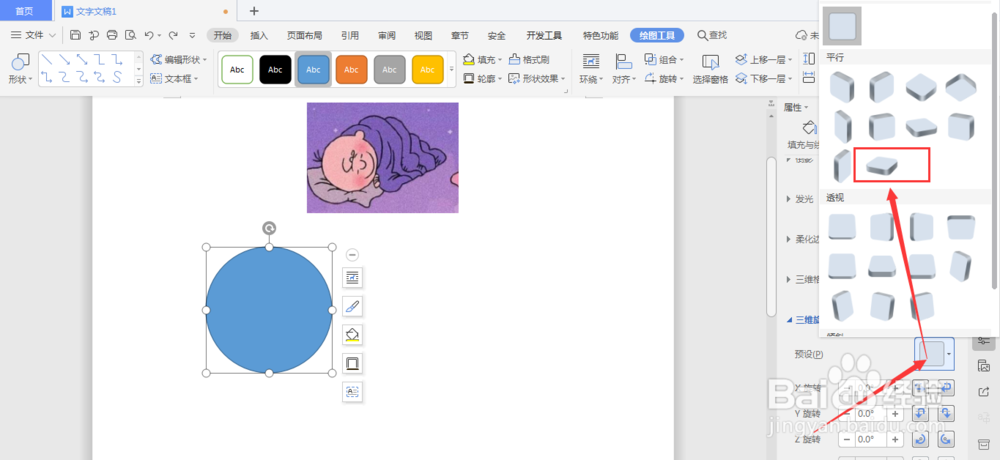
Task: Click the Save icon in quick toolbar
Action: tap(75, 35)
